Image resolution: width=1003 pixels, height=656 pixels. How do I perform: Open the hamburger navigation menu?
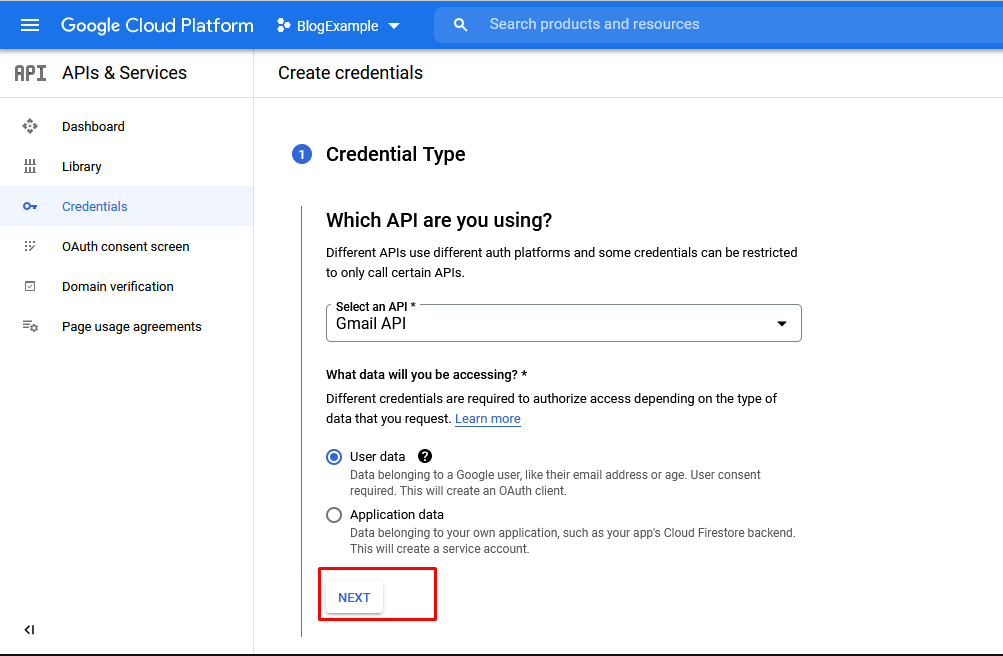pyautogui.click(x=30, y=25)
